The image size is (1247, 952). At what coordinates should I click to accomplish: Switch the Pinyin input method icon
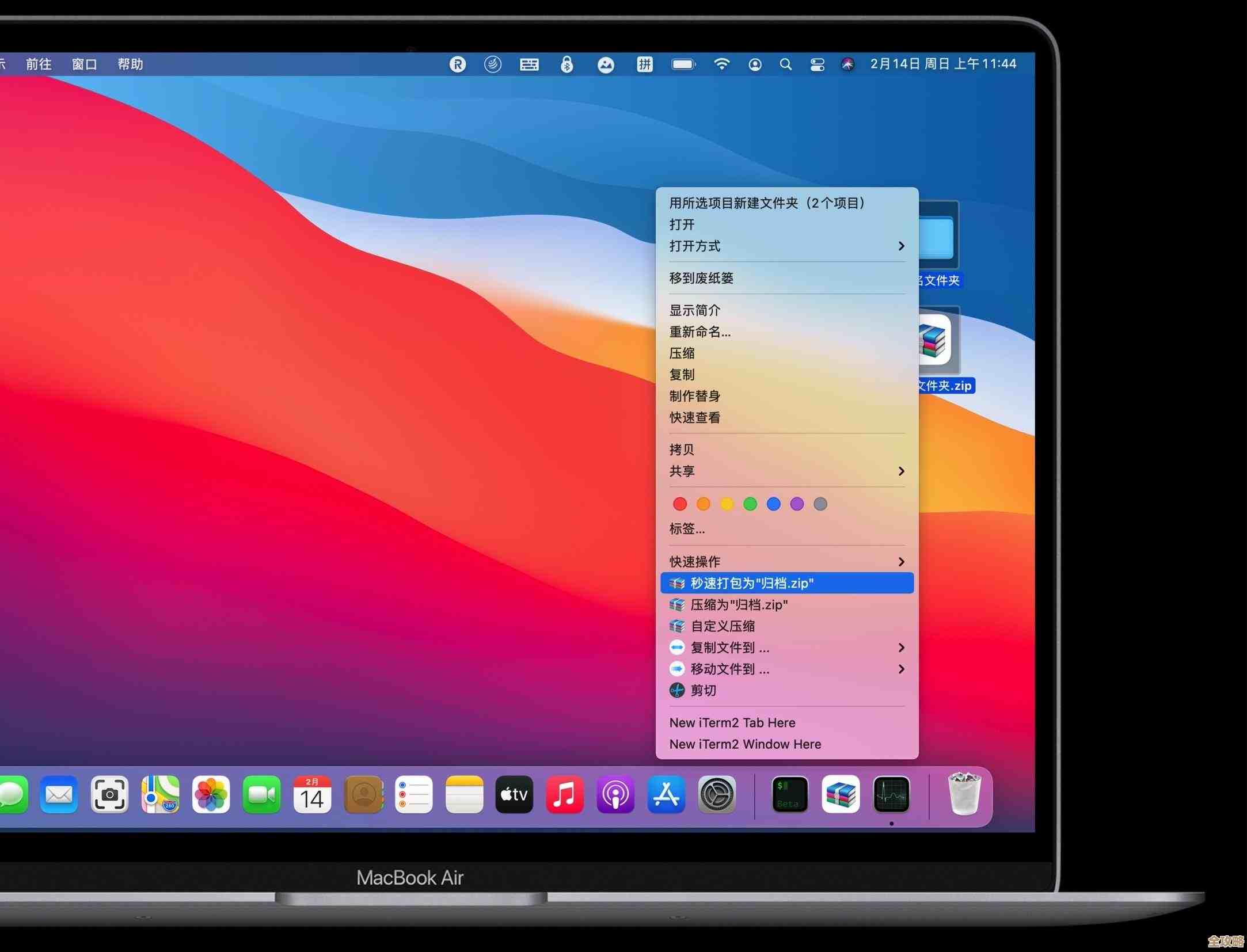[644, 64]
